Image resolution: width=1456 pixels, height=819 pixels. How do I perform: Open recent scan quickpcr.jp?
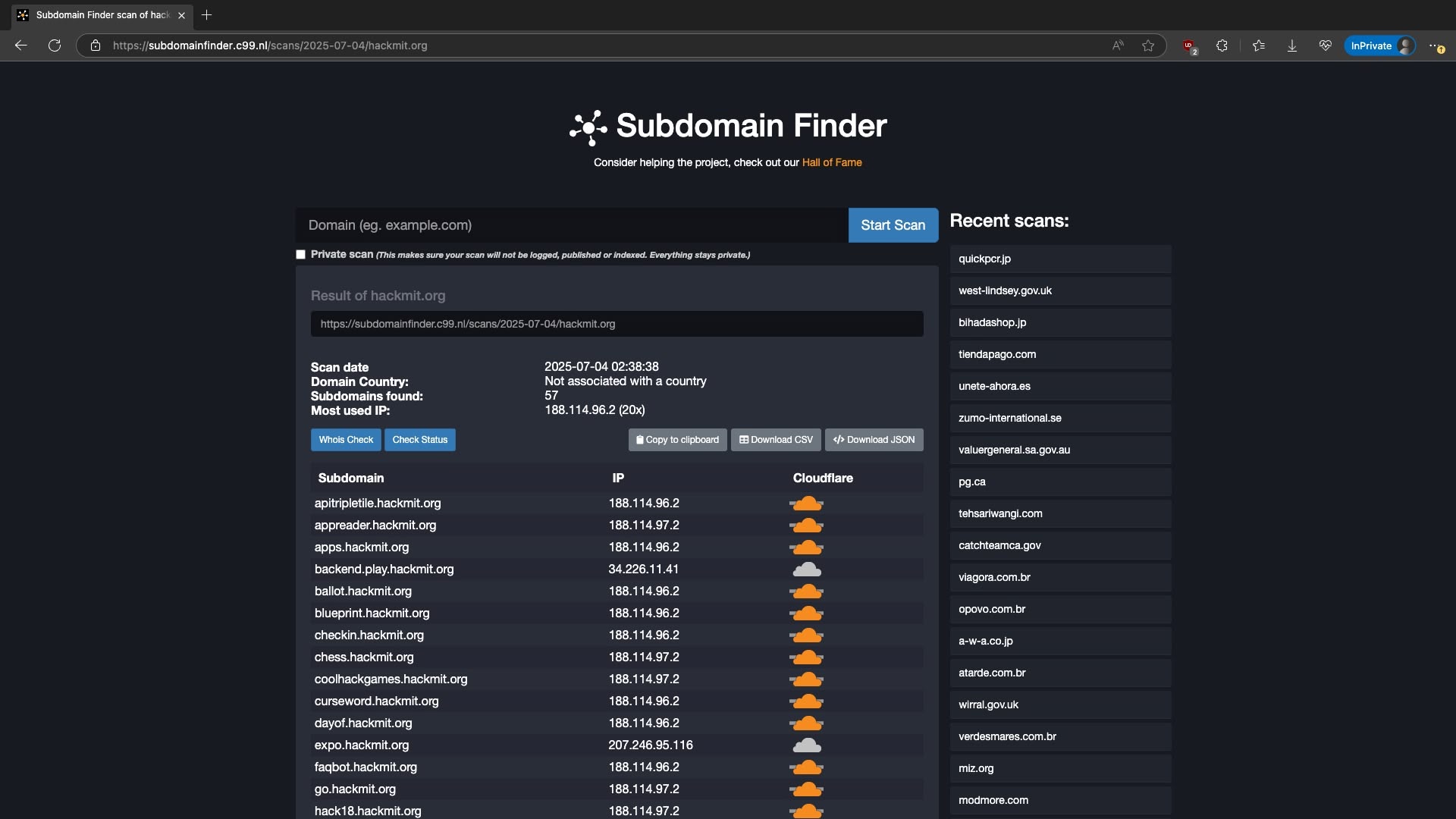(1060, 259)
